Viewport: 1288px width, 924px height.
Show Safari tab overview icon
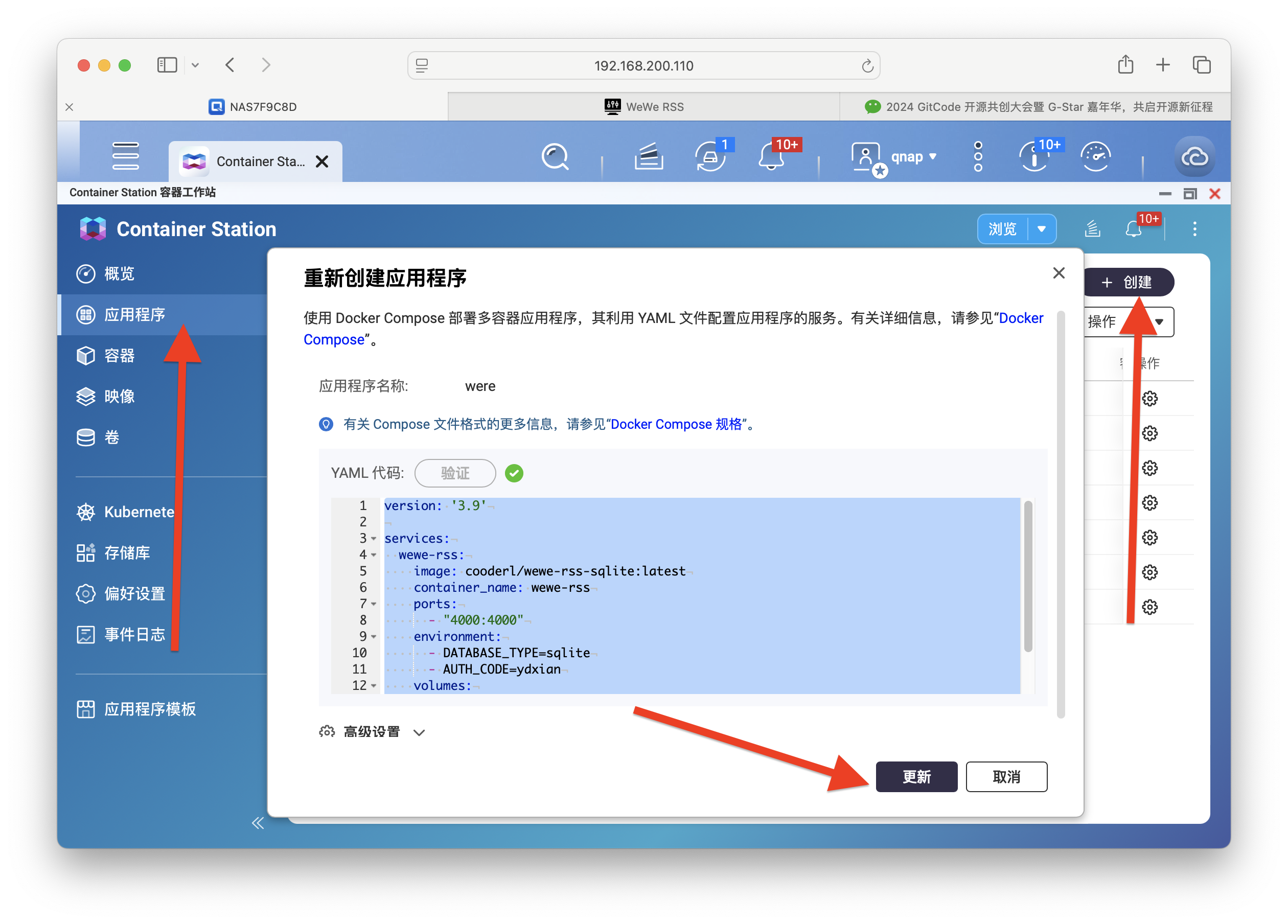point(1201,65)
